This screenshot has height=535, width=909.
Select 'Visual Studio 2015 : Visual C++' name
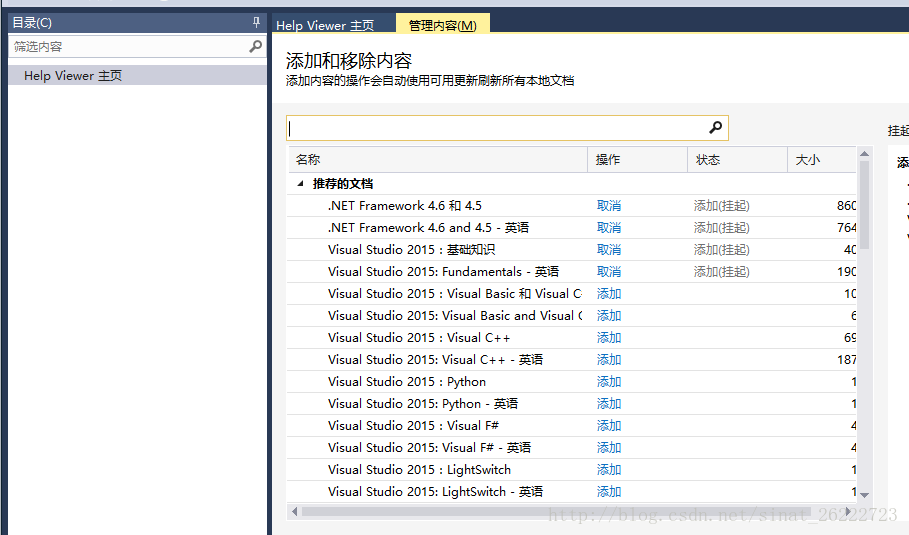pyautogui.click(x=419, y=338)
